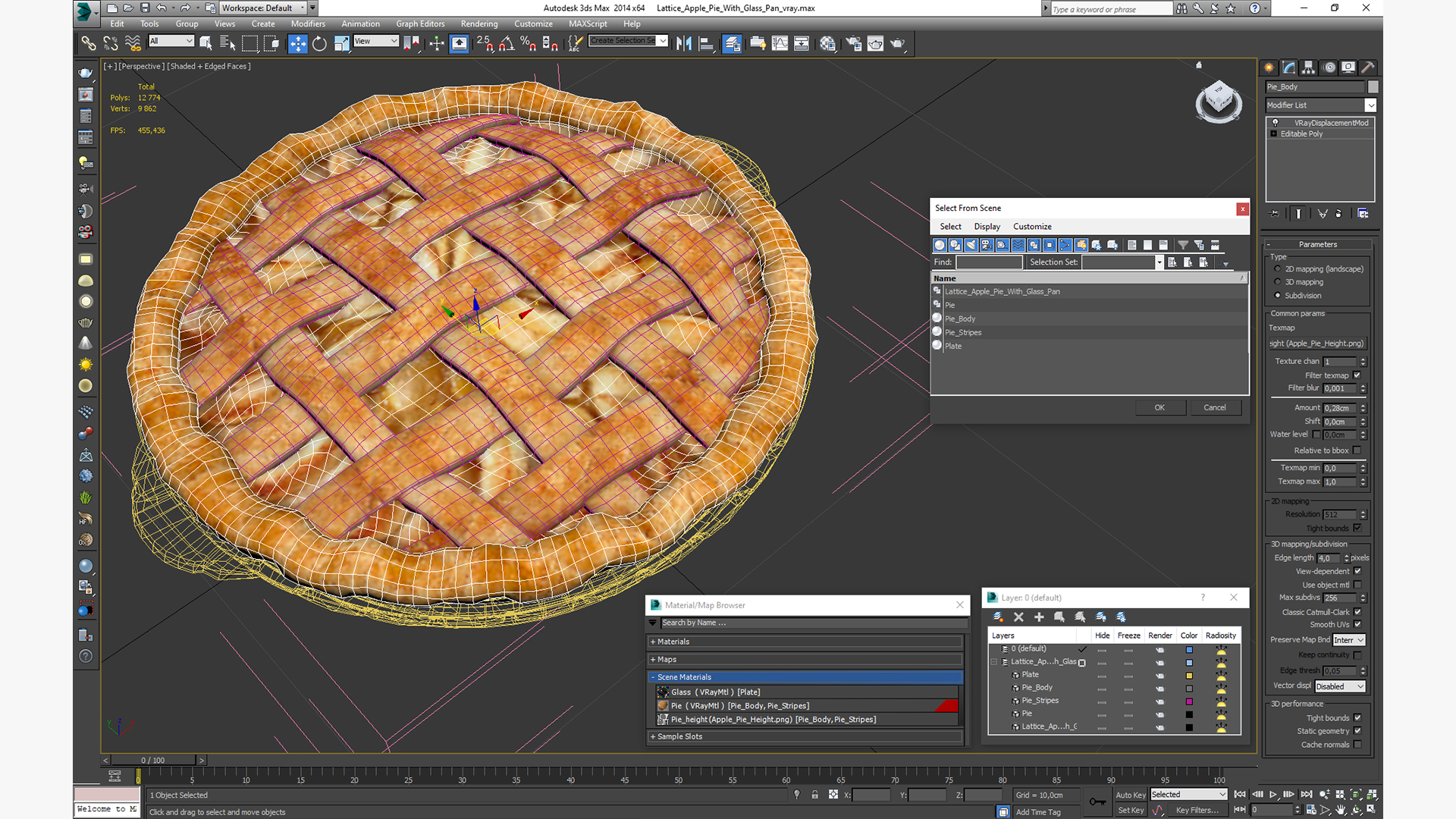Open the MAXScript menu
This screenshot has width=1456, height=819.
coord(588,24)
